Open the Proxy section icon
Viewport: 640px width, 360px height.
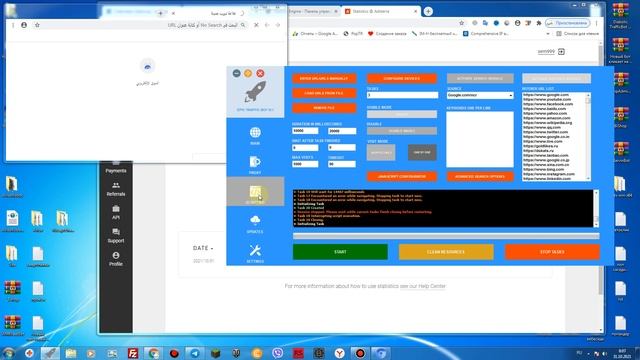pyautogui.click(x=255, y=162)
